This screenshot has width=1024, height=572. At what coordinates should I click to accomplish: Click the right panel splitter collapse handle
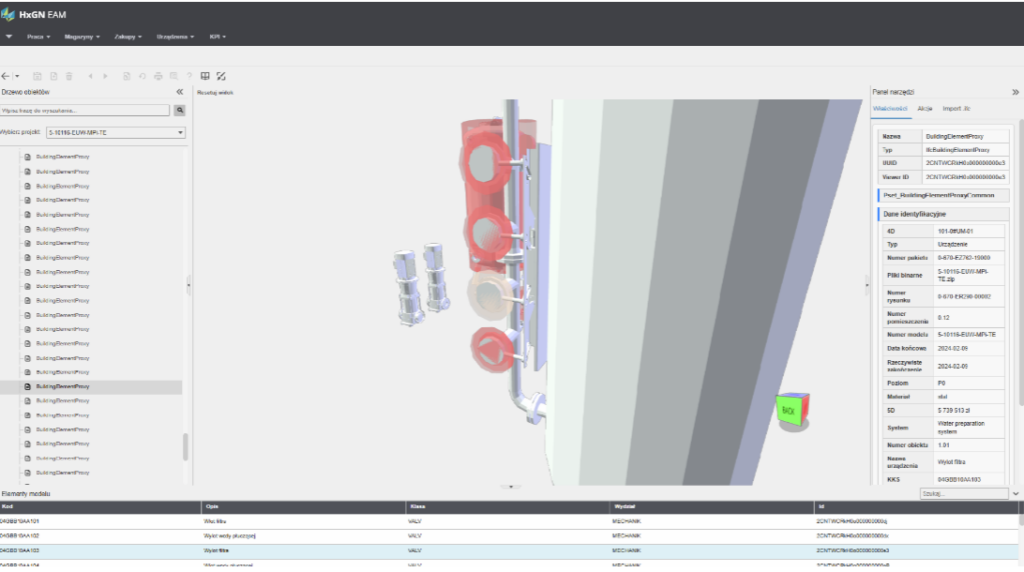tap(867, 285)
